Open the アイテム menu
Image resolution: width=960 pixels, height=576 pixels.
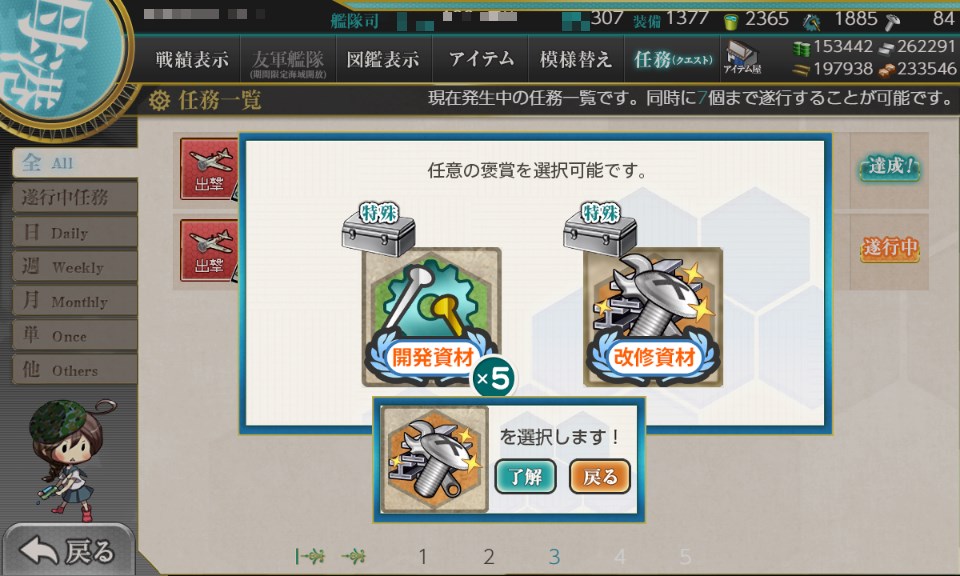481,59
